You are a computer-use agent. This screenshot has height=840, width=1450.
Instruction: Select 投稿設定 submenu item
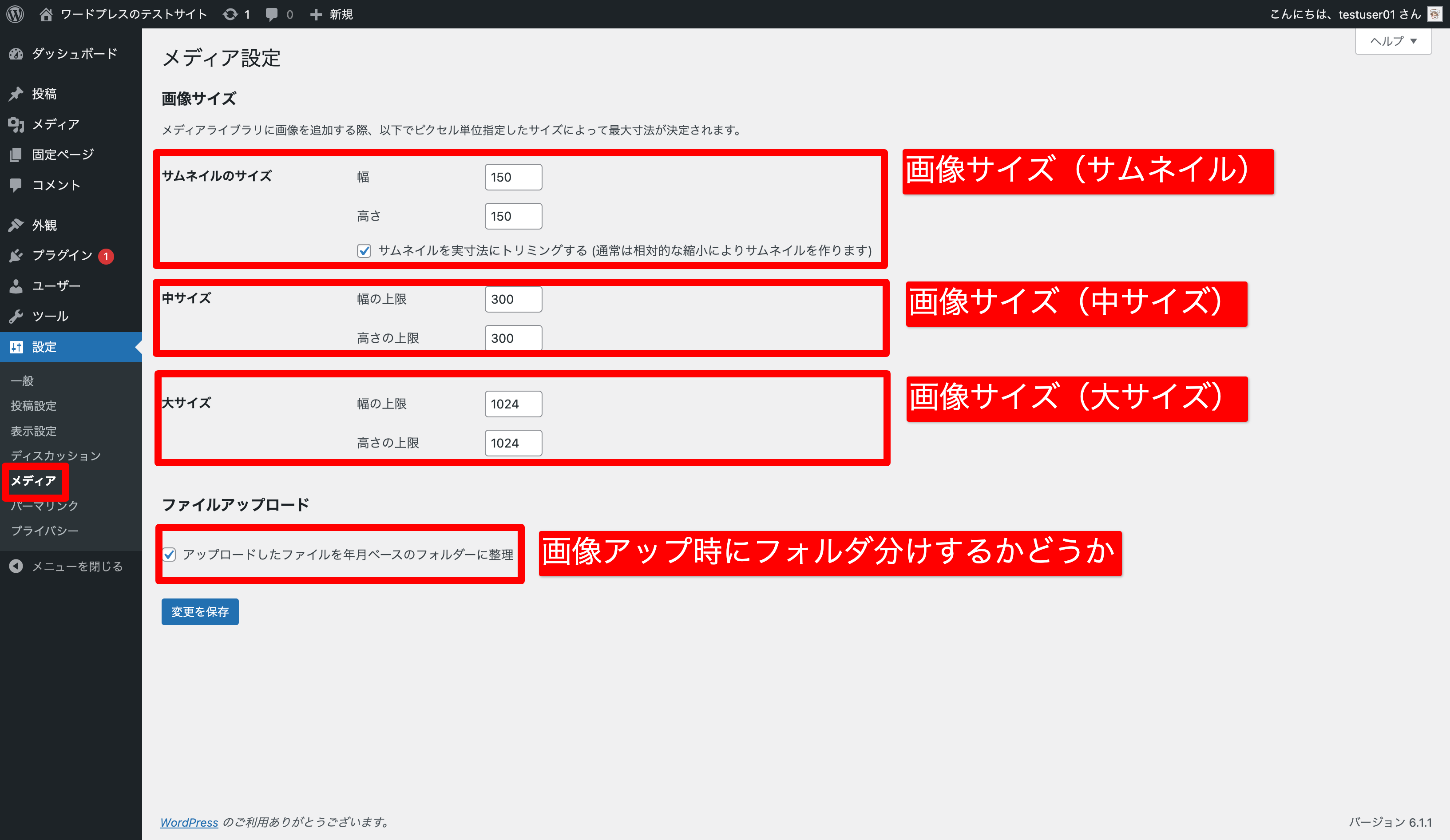point(33,406)
